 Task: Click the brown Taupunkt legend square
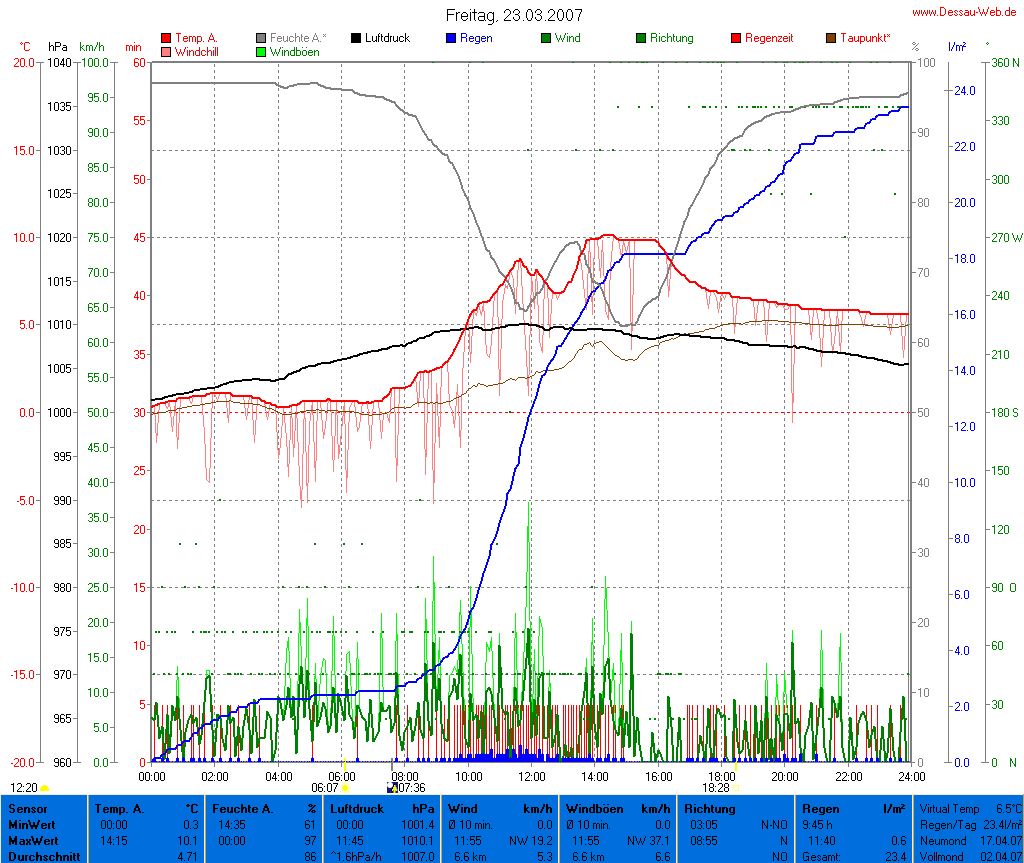coord(831,39)
